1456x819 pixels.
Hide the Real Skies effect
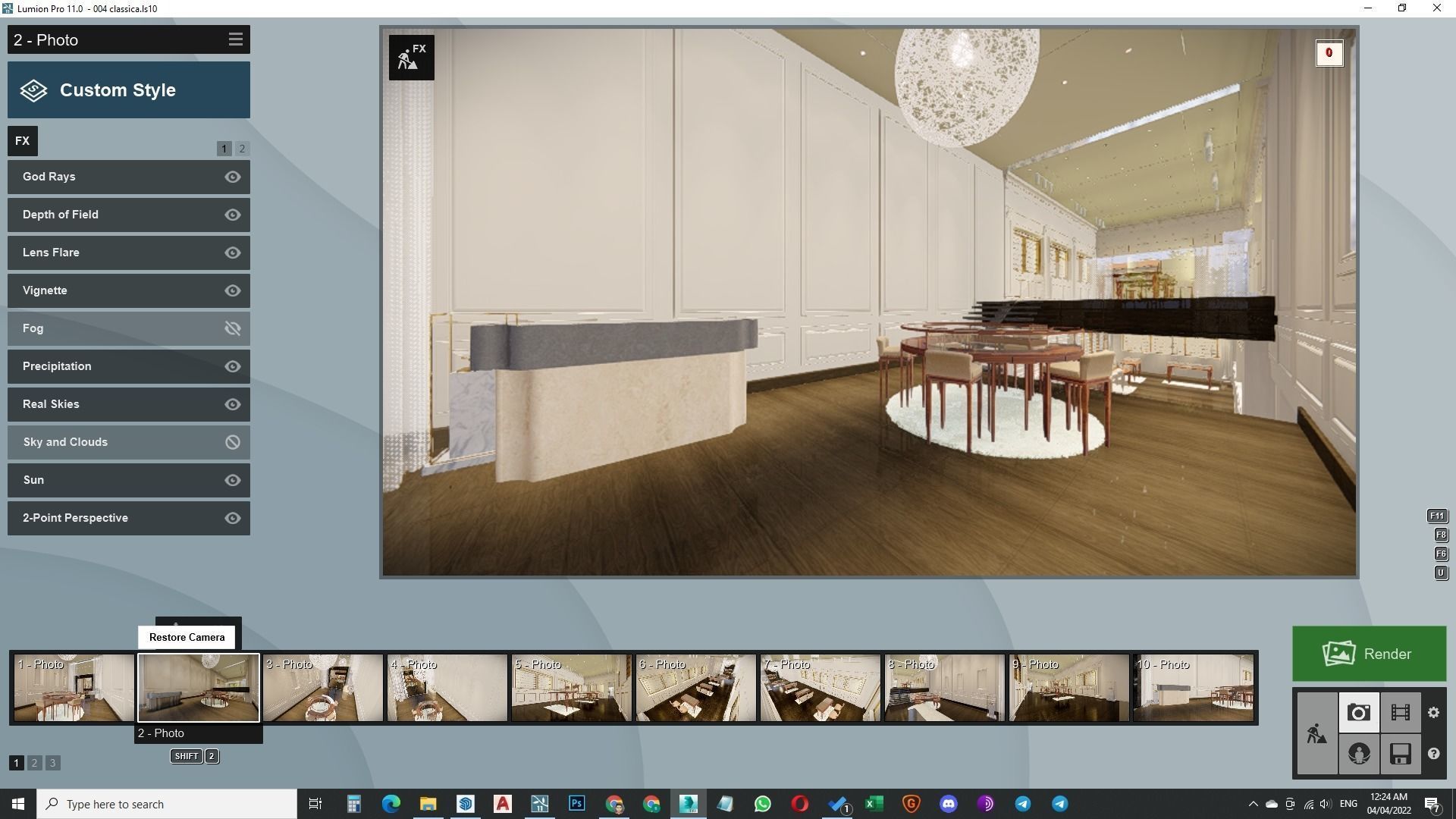click(233, 404)
